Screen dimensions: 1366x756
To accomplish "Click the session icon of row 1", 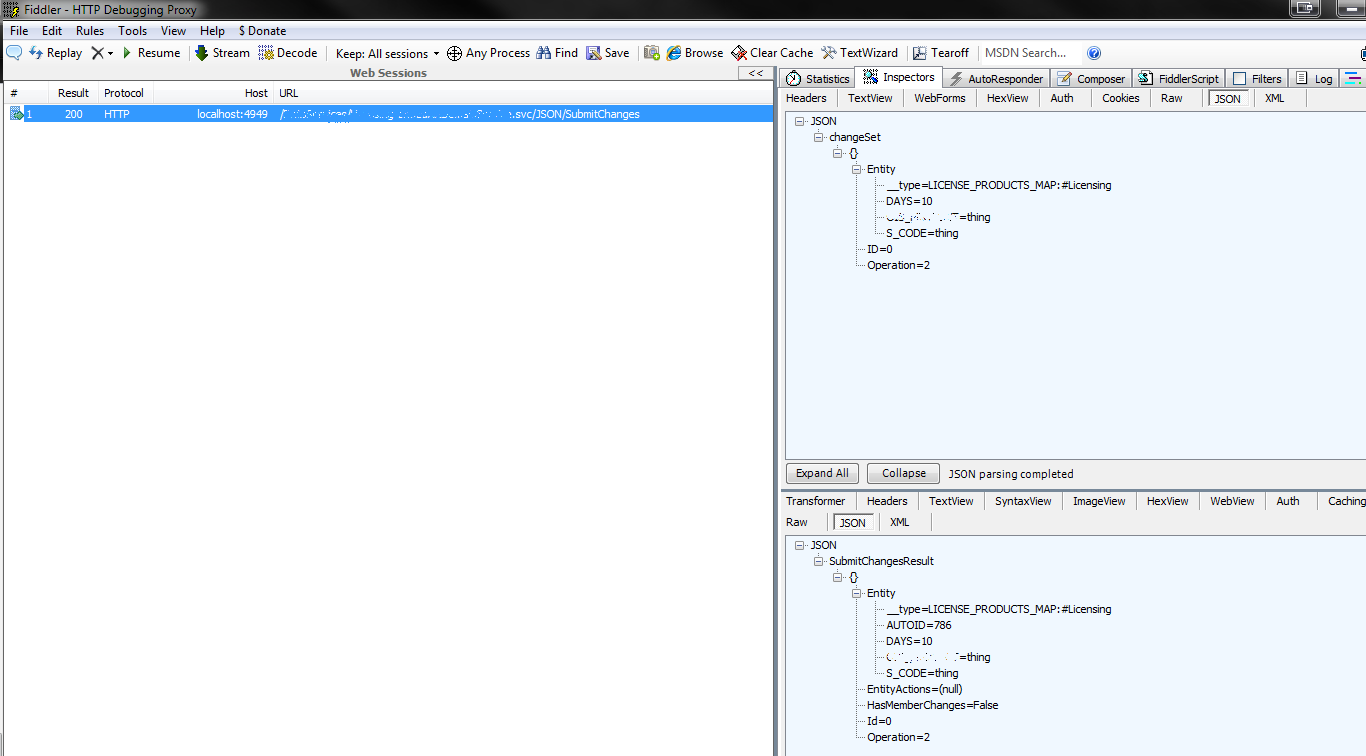I will (x=16, y=114).
